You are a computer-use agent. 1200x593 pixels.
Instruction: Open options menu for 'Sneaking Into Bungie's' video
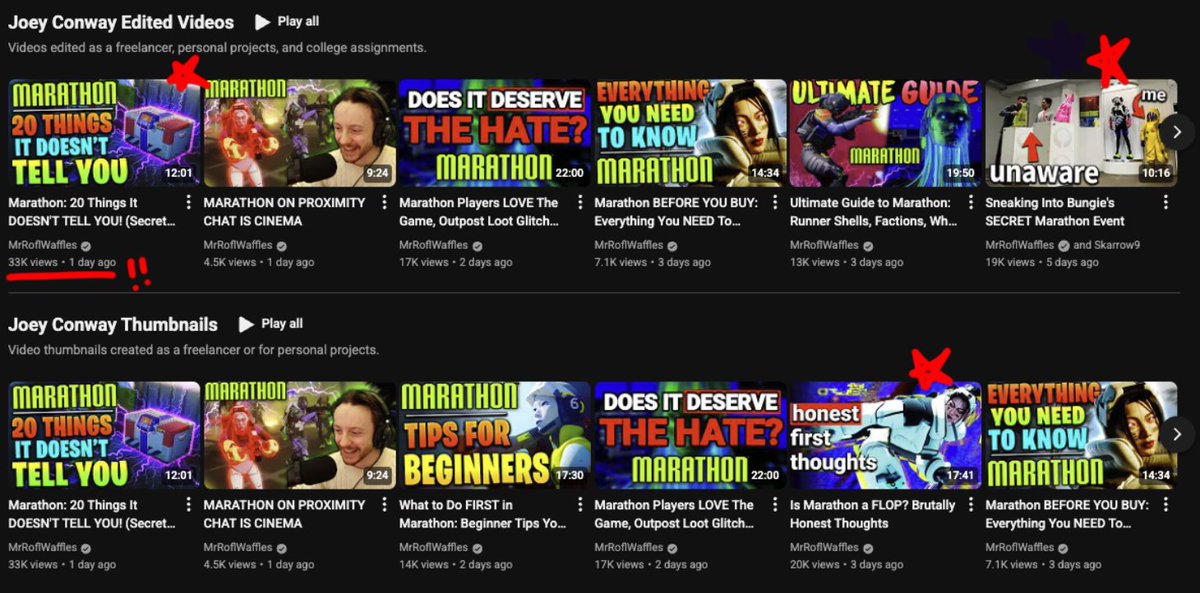click(1165, 203)
